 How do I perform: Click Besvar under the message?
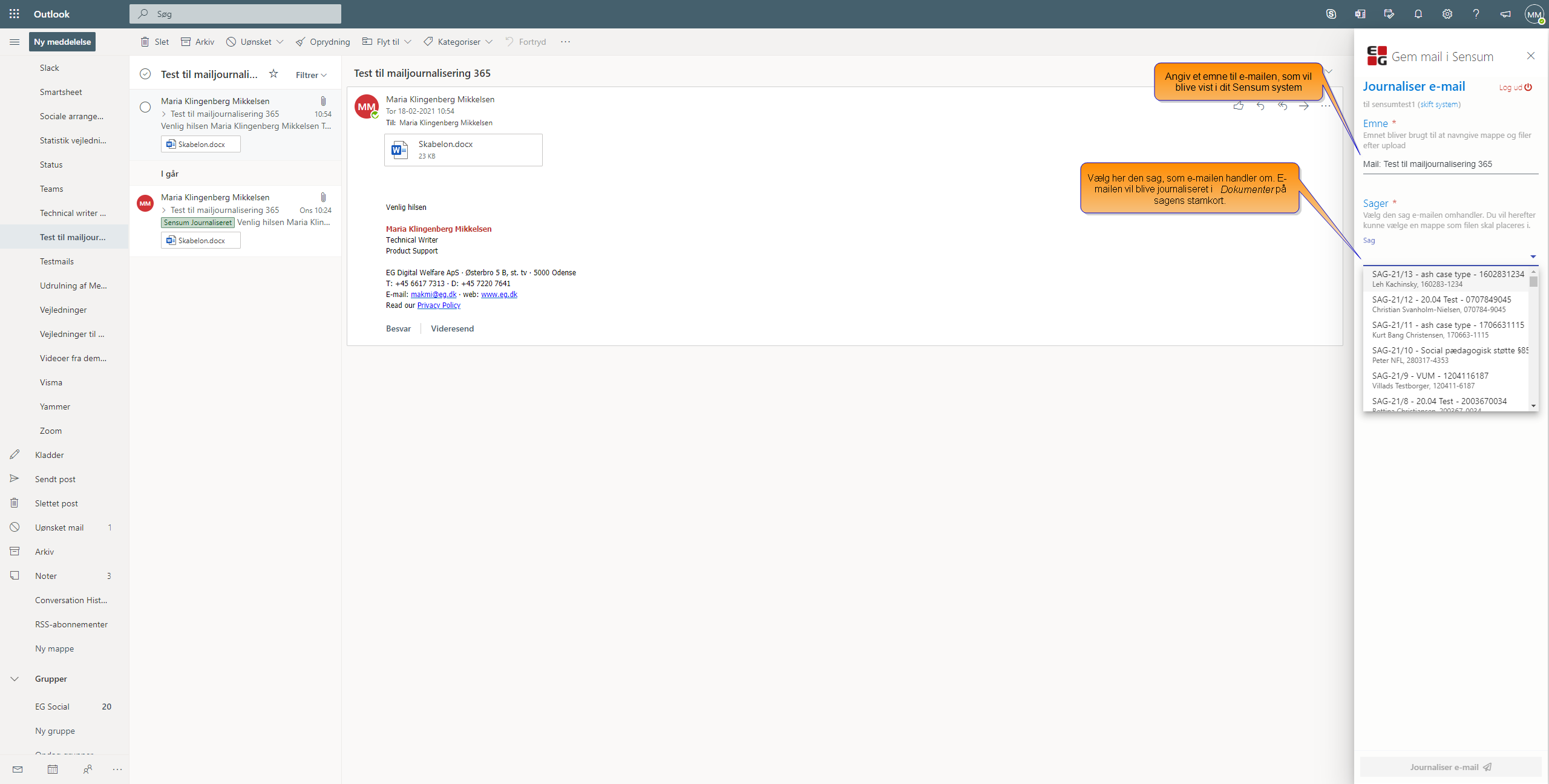[398, 328]
